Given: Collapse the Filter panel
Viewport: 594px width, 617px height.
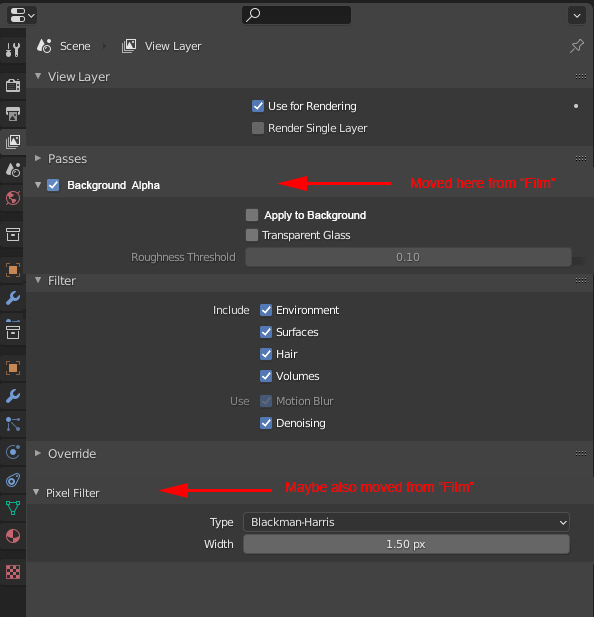Looking at the screenshot, I should click(x=38, y=280).
